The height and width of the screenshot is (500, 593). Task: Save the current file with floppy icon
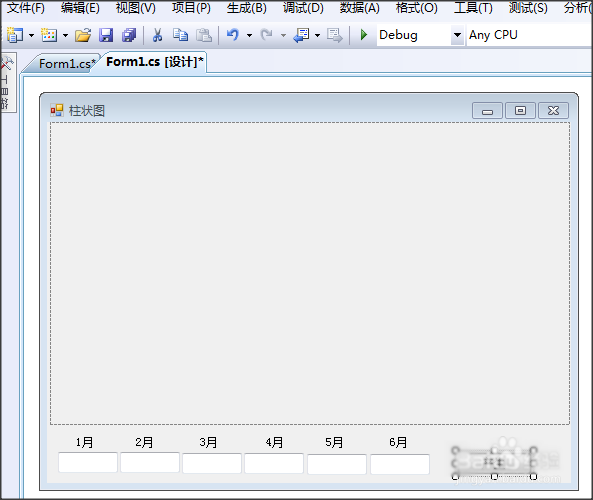(x=106, y=35)
